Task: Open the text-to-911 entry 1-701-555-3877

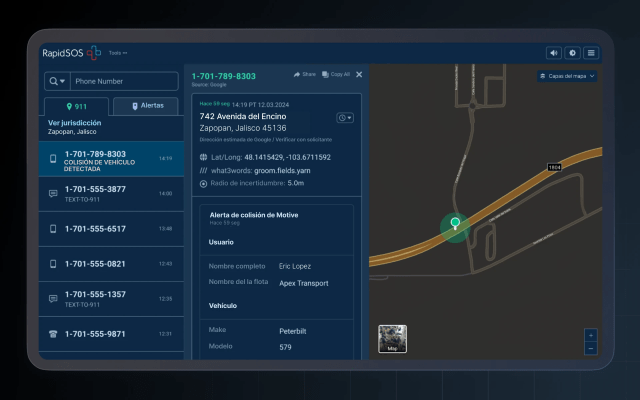Action: point(111,192)
